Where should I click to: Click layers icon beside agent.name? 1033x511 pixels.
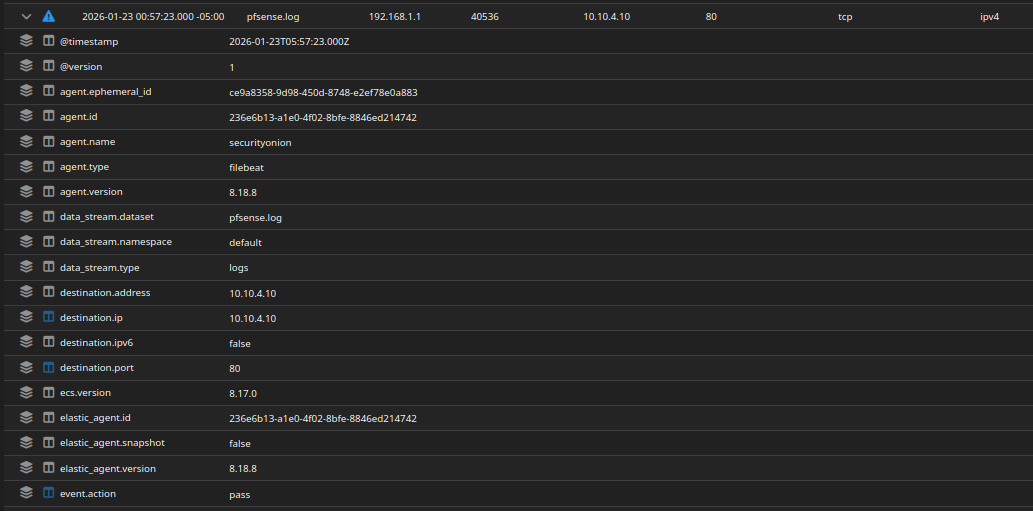click(x=27, y=142)
